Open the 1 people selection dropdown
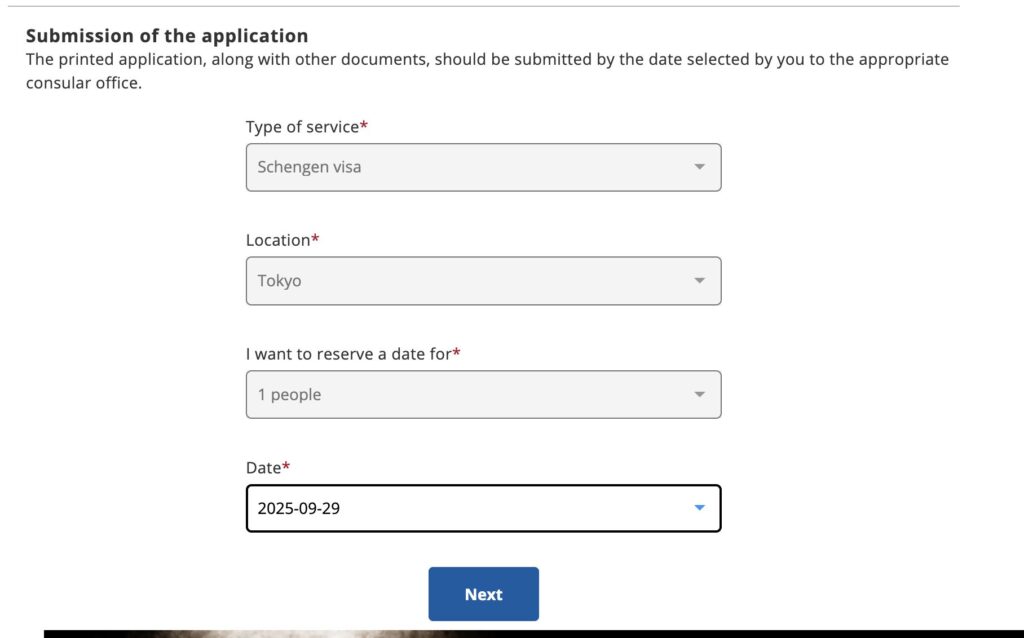This screenshot has height=638, width=1024. (483, 394)
